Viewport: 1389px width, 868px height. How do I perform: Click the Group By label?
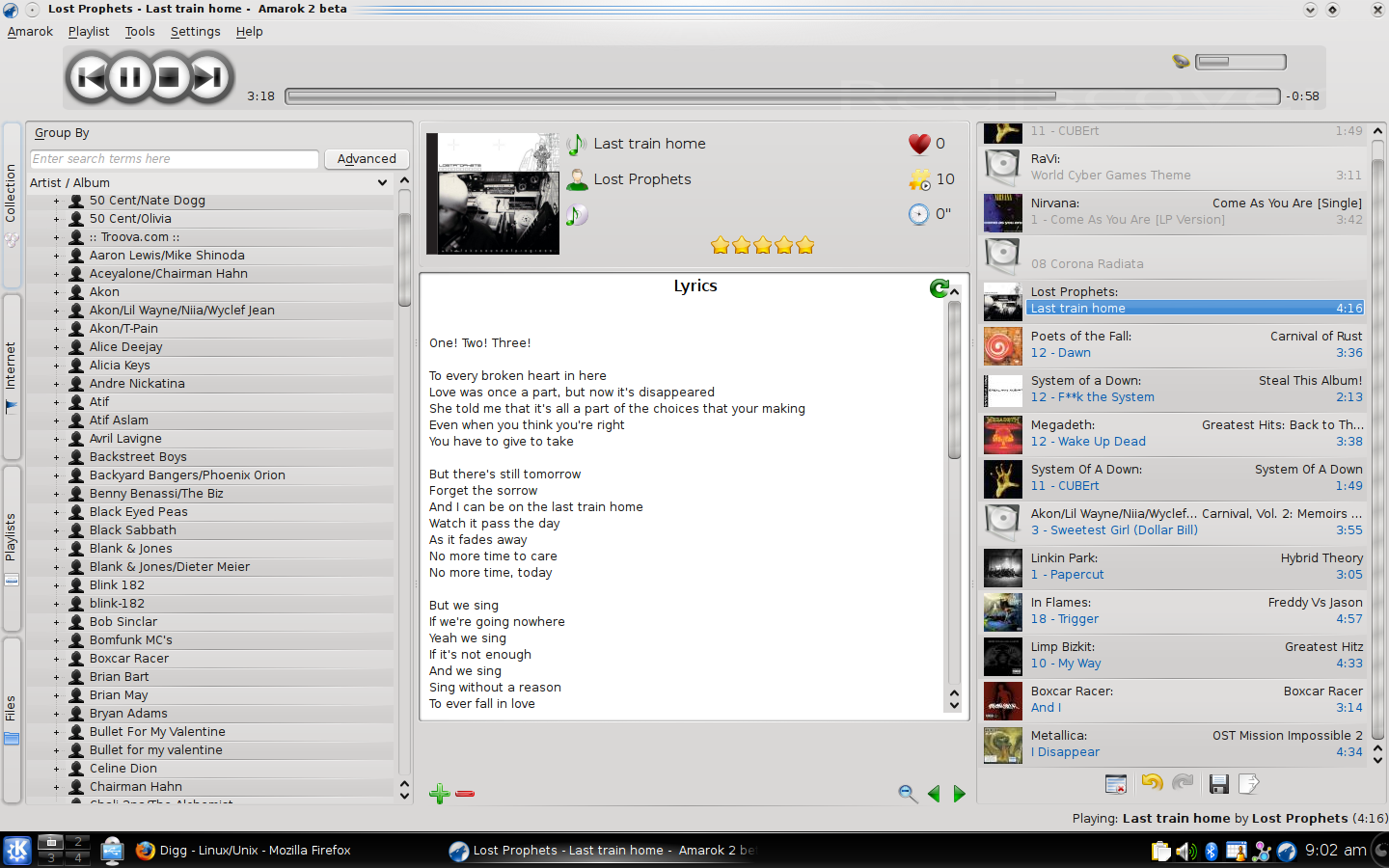62,133
